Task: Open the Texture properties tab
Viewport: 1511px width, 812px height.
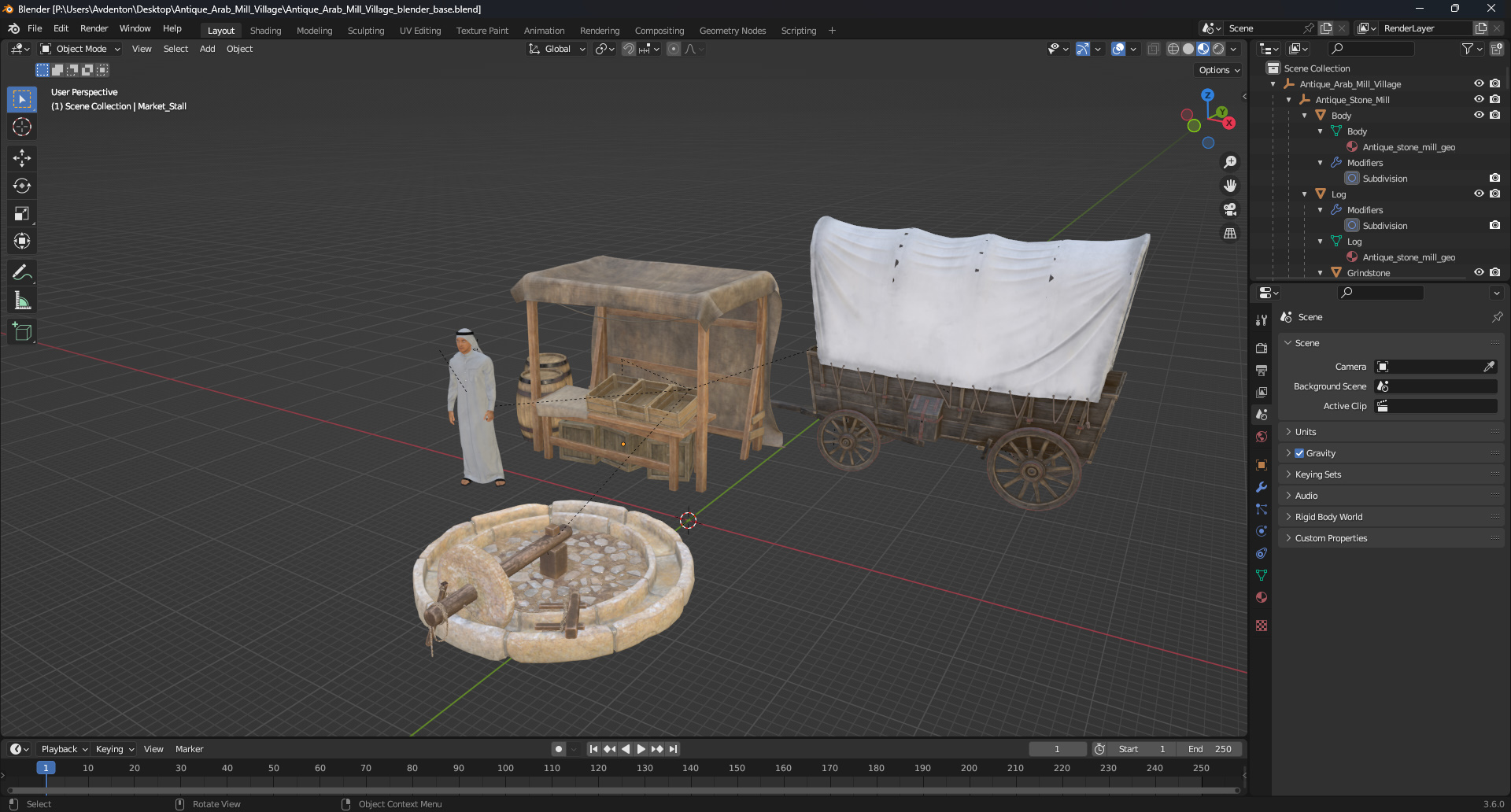Action: point(1262,626)
